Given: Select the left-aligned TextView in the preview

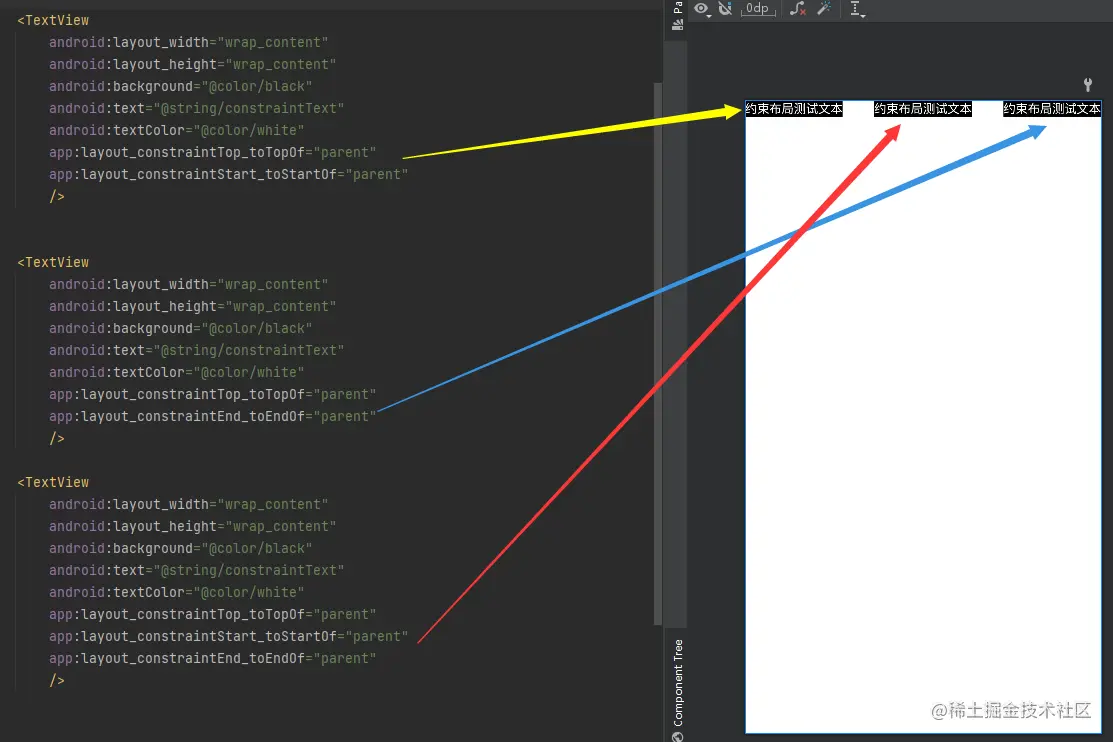Looking at the screenshot, I should click(x=794, y=109).
